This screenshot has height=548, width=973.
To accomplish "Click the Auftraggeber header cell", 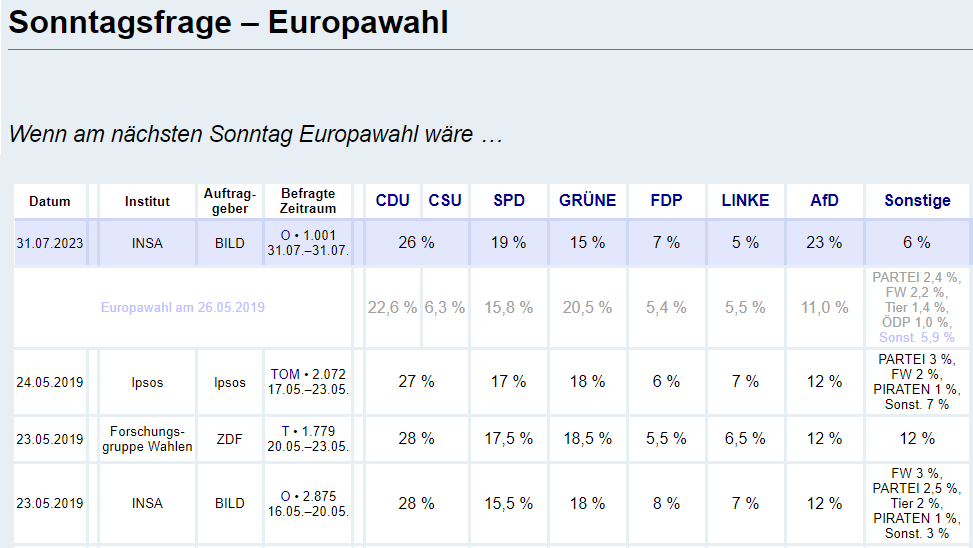I will [x=230, y=201].
